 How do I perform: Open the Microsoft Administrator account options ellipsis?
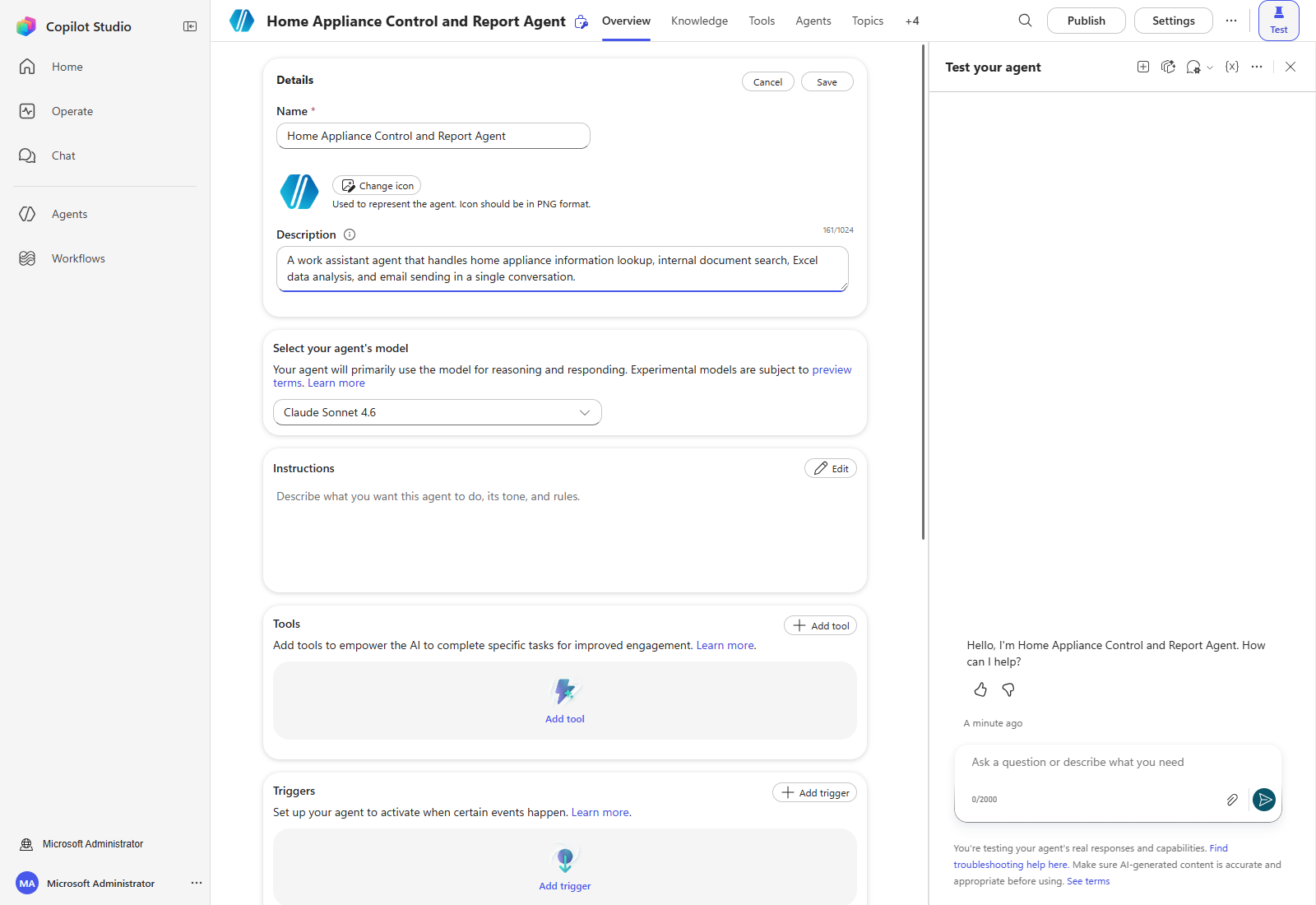197,883
